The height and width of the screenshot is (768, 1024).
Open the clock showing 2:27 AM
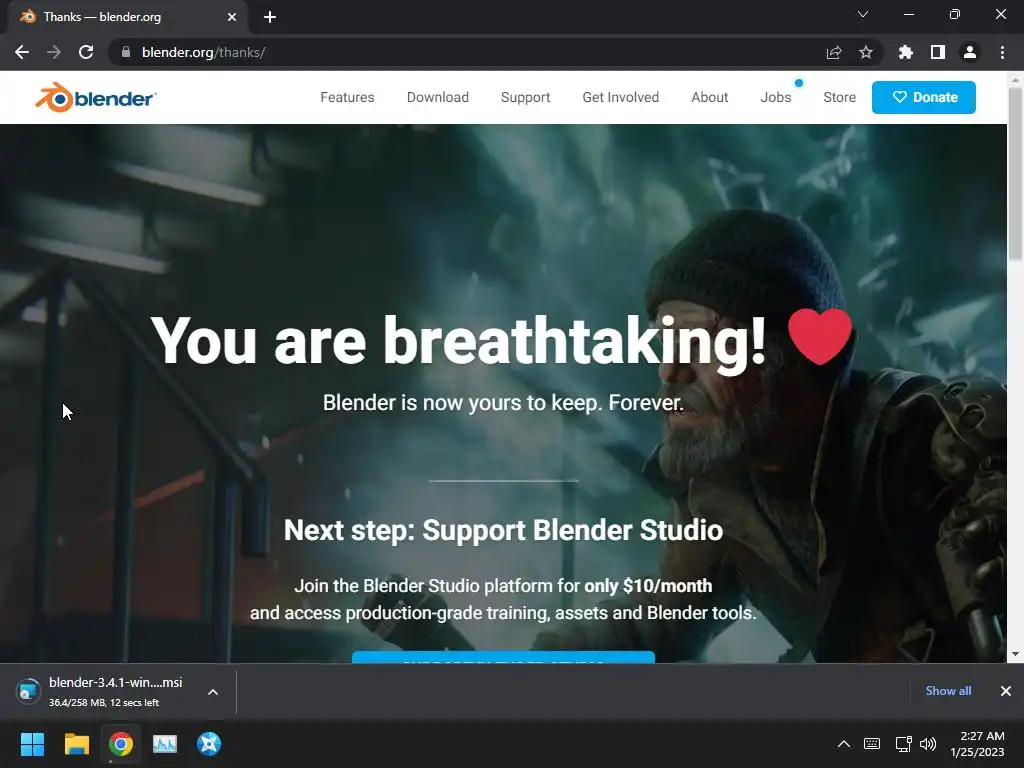(x=977, y=744)
